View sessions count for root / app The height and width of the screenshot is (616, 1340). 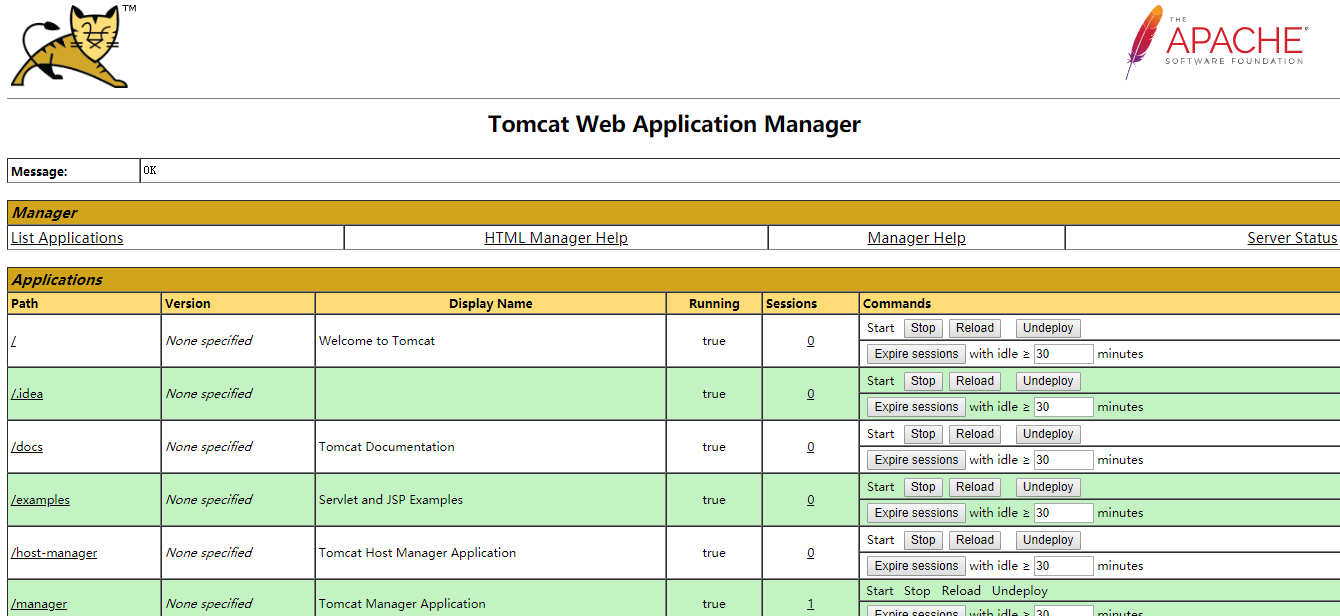pos(811,341)
